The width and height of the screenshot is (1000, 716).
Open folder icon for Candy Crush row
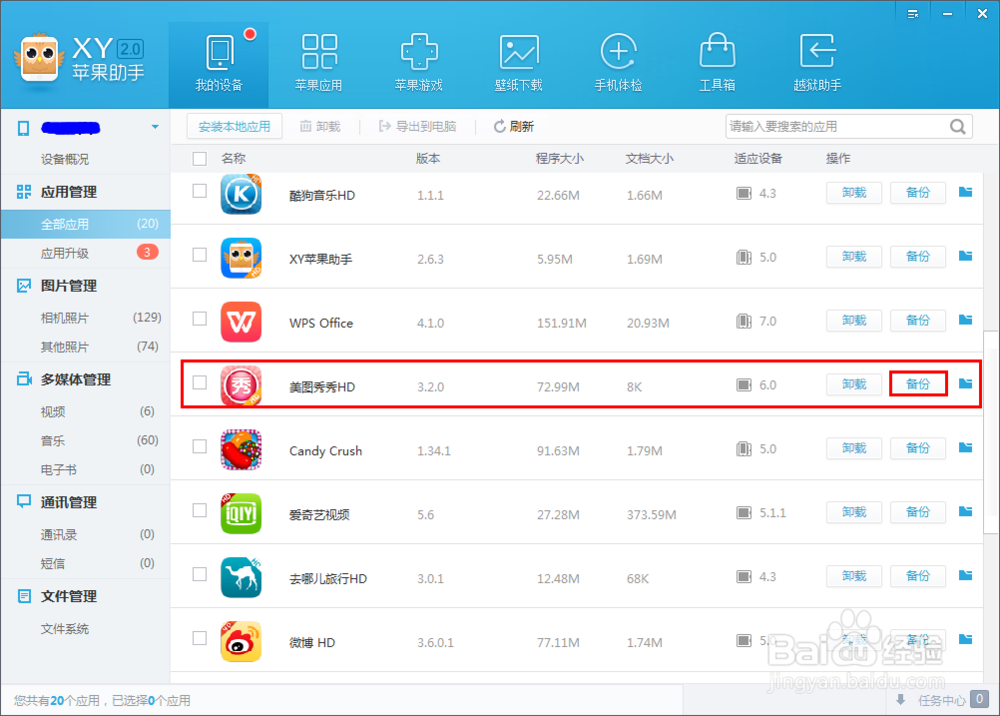(x=966, y=448)
